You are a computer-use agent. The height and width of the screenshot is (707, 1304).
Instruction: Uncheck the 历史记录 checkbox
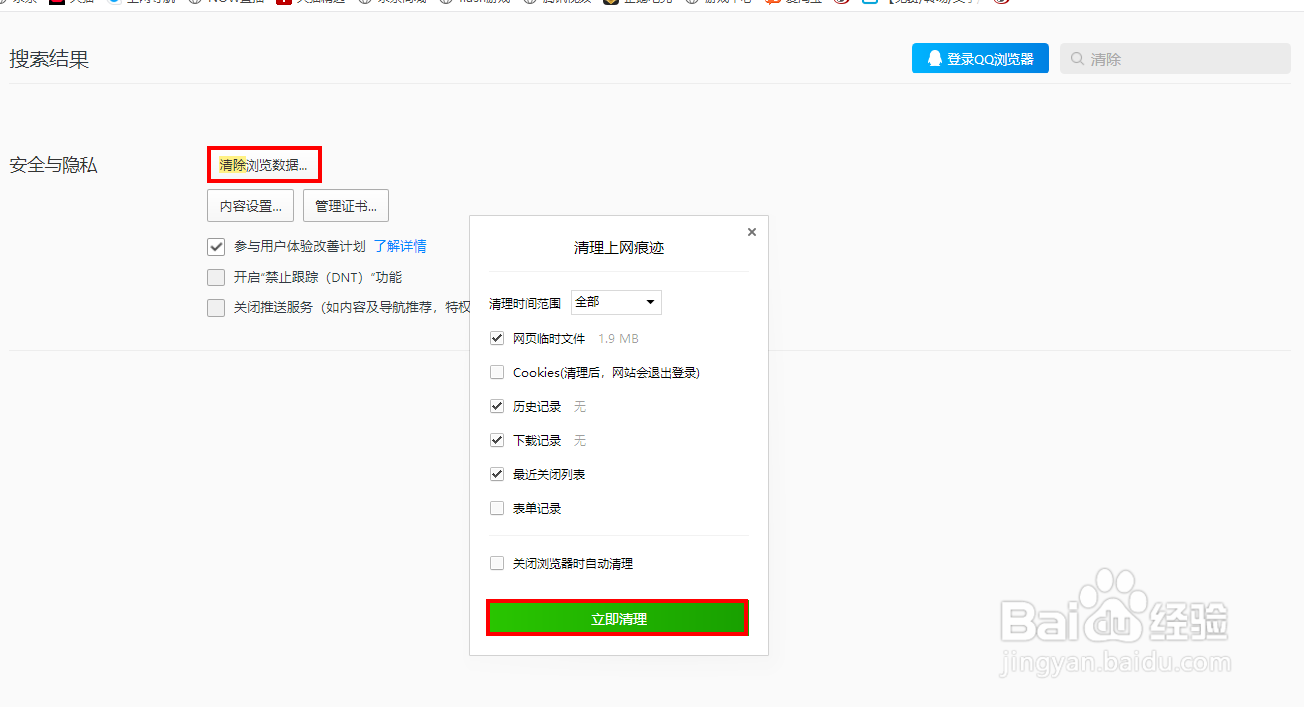coord(497,406)
